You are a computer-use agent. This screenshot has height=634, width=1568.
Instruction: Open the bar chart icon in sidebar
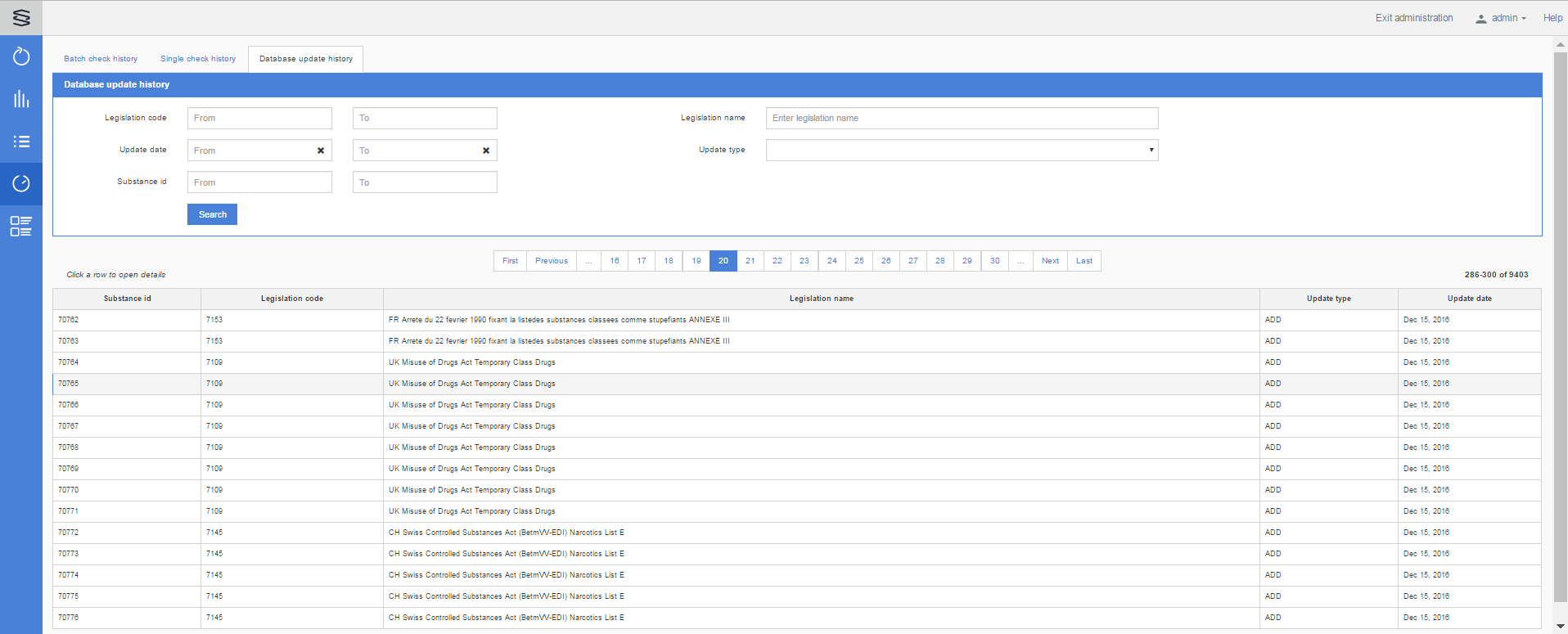(x=21, y=99)
